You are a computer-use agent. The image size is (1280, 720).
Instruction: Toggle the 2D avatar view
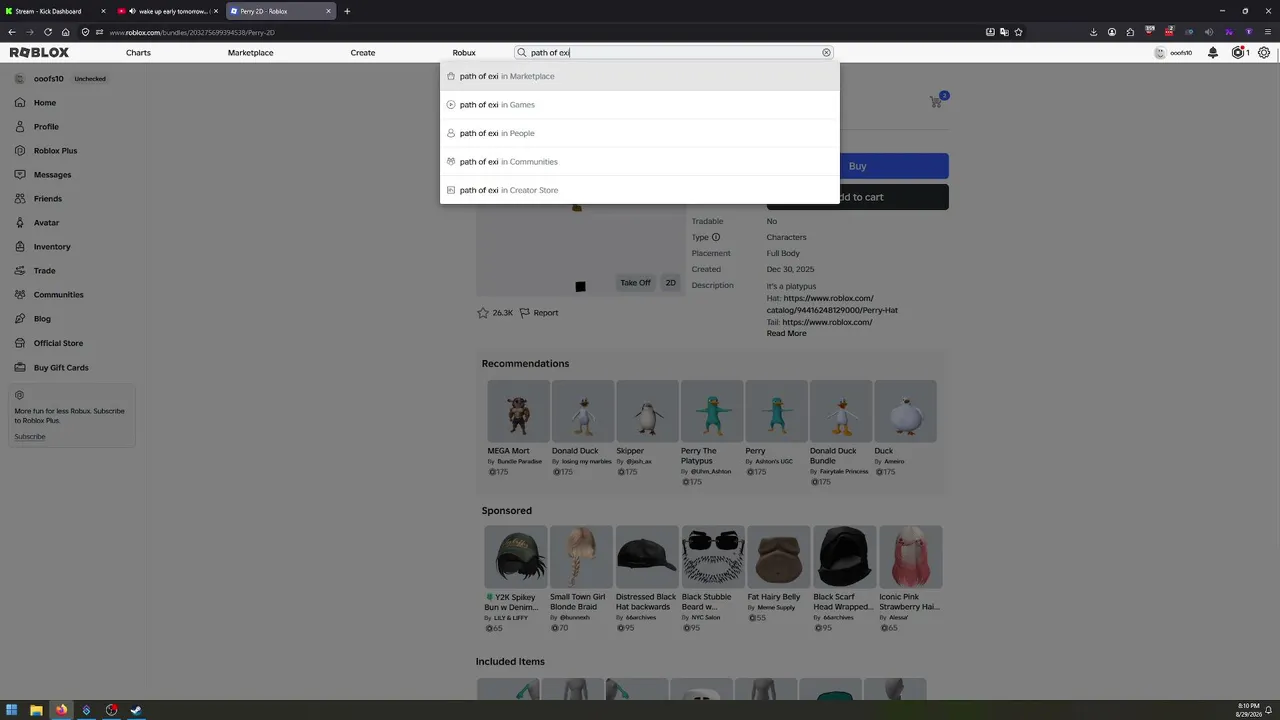671,283
